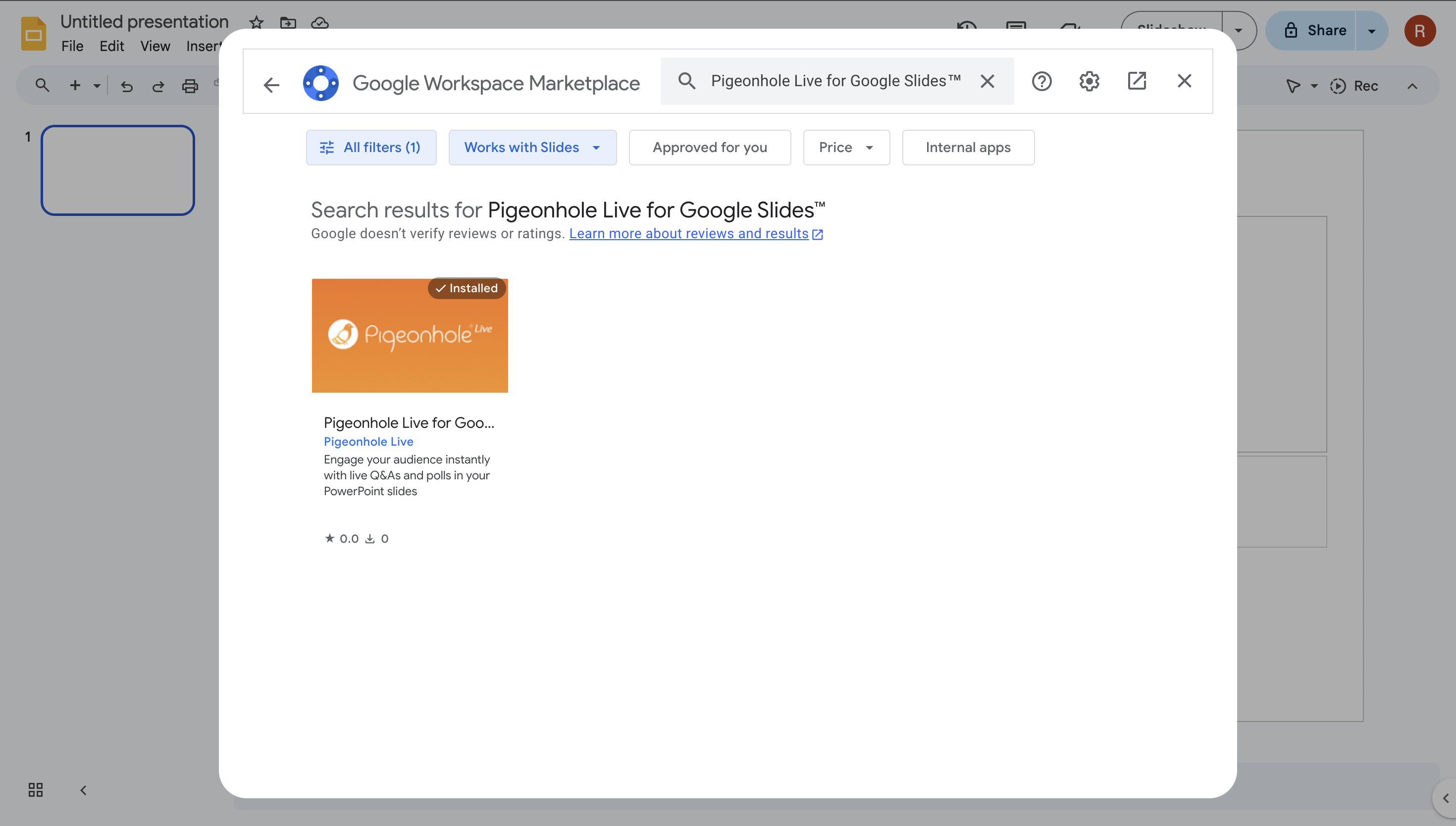Expand the Works with Slides dropdown
Viewport: 1456px width, 826px height.
pos(532,148)
